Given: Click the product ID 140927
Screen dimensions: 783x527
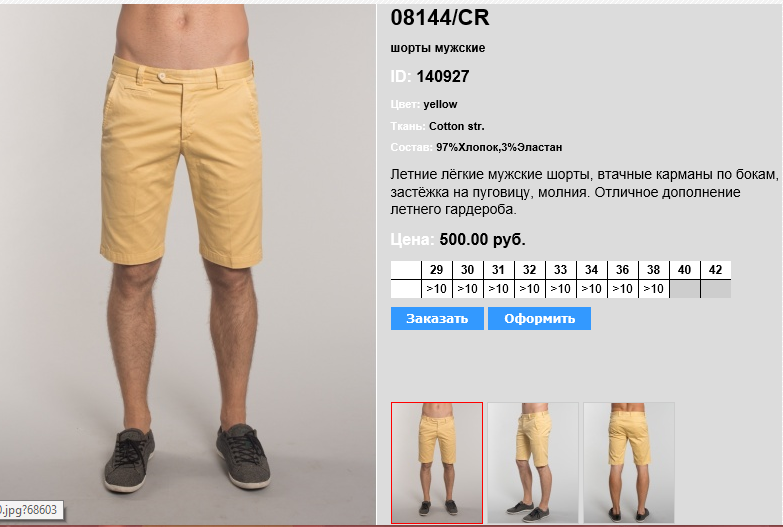Looking at the screenshot, I should tap(442, 76).
